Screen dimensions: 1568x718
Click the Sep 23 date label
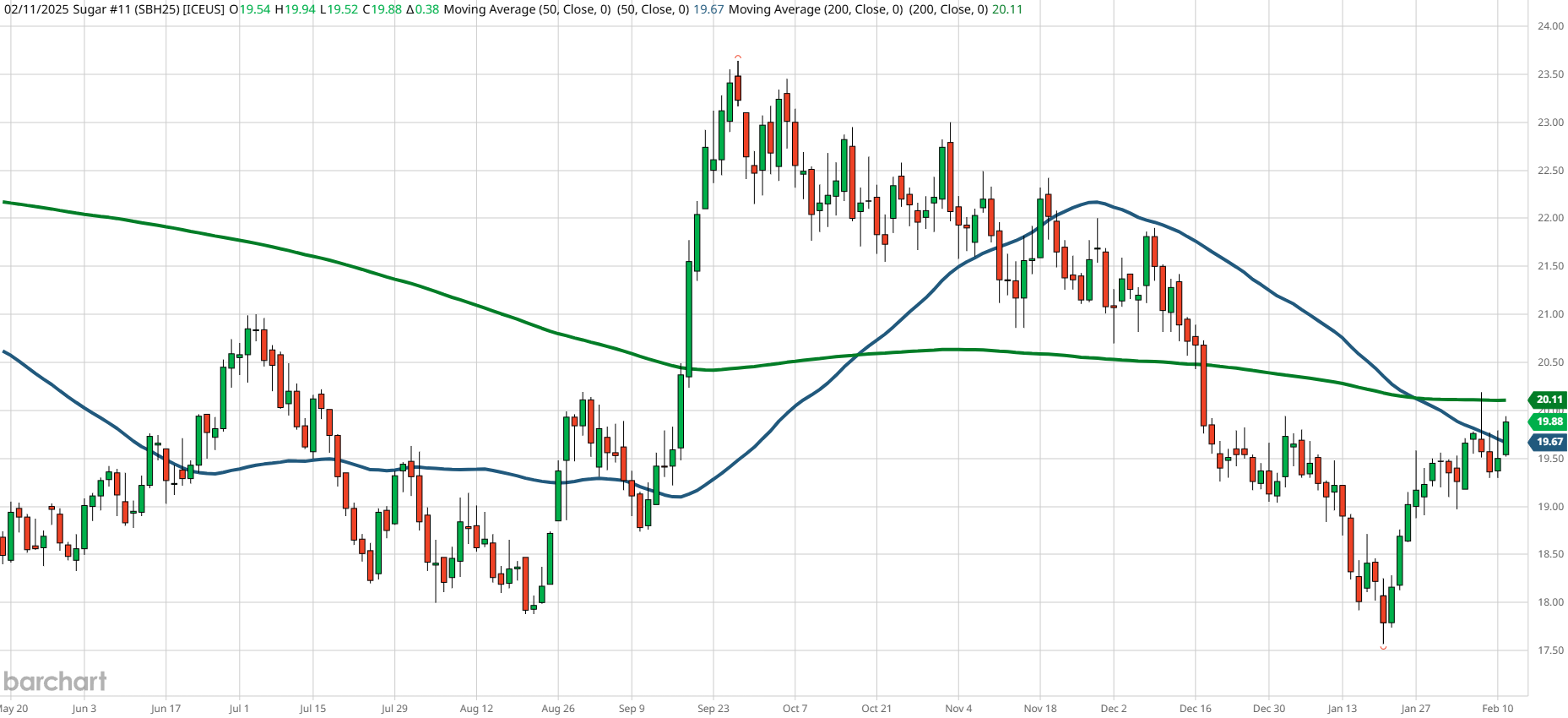click(x=713, y=709)
